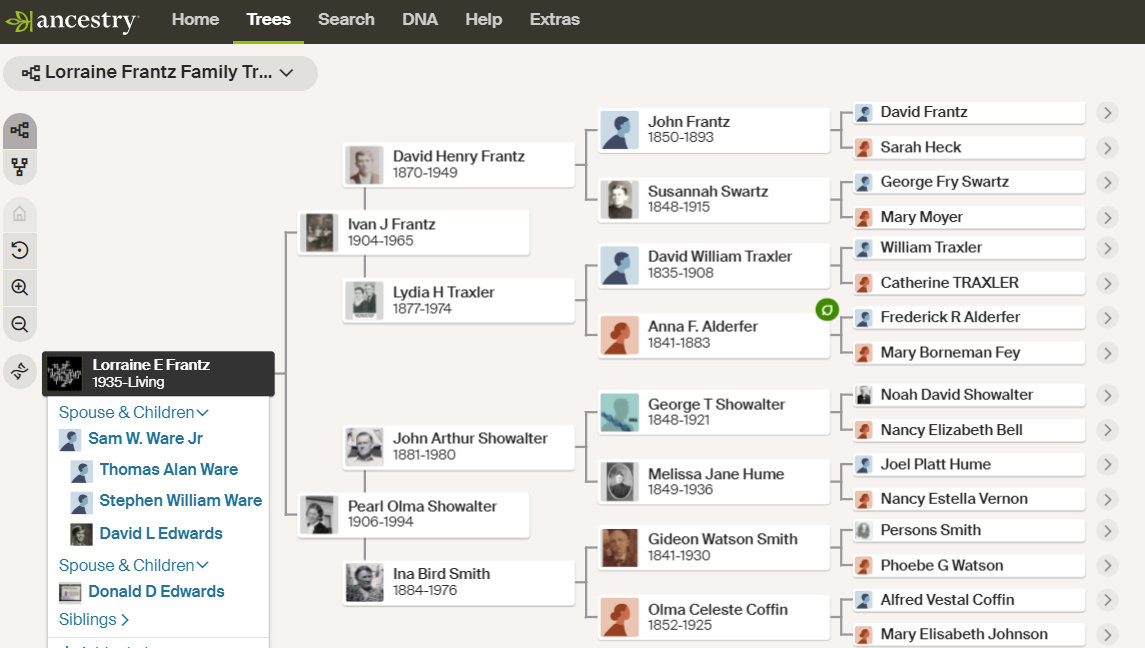Click the home person icon

(20, 214)
